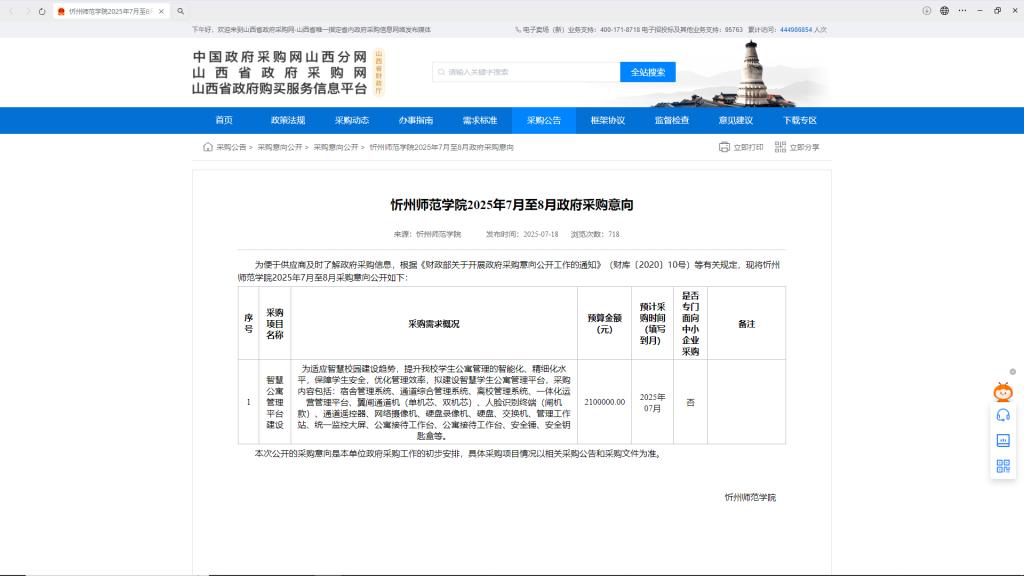Click the 全站搜索 button
This screenshot has height=576, width=1024.
[x=648, y=72]
